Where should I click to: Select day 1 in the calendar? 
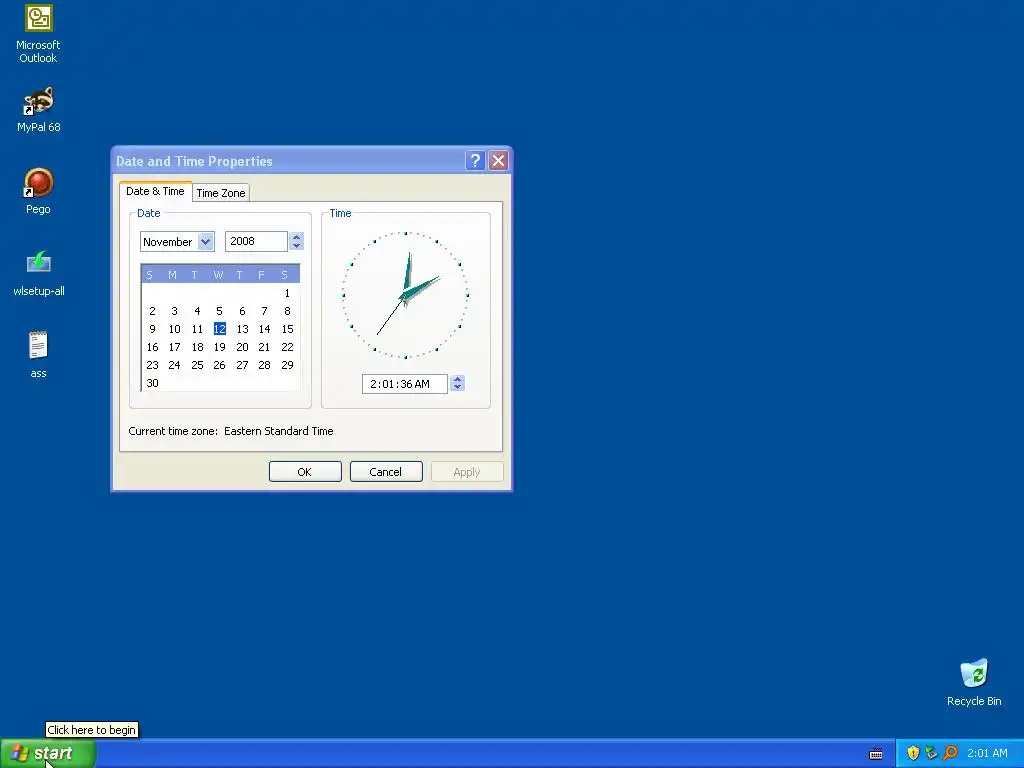click(x=287, y=293)
